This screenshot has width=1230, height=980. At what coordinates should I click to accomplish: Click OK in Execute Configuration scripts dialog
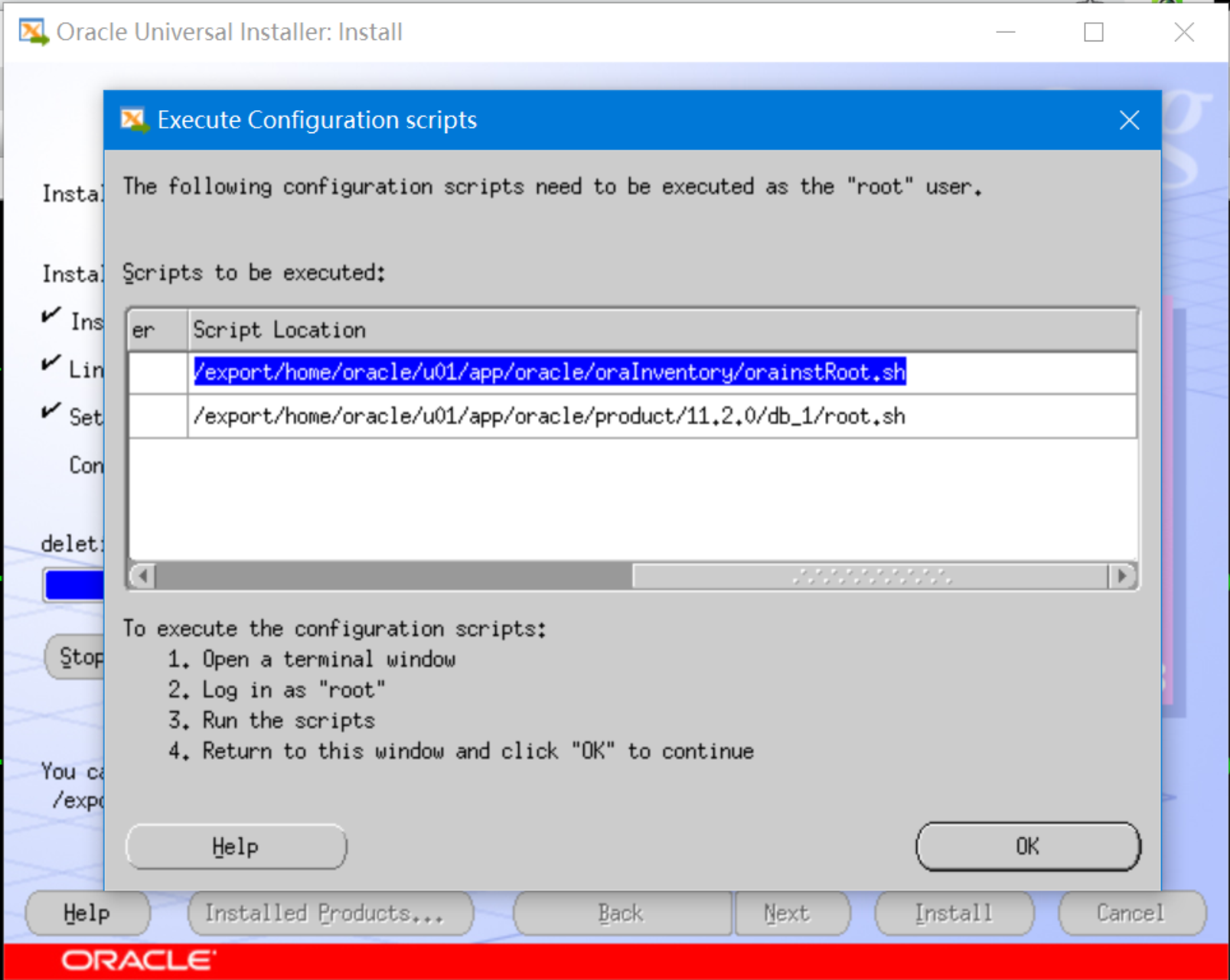[x=1028, y=846]
